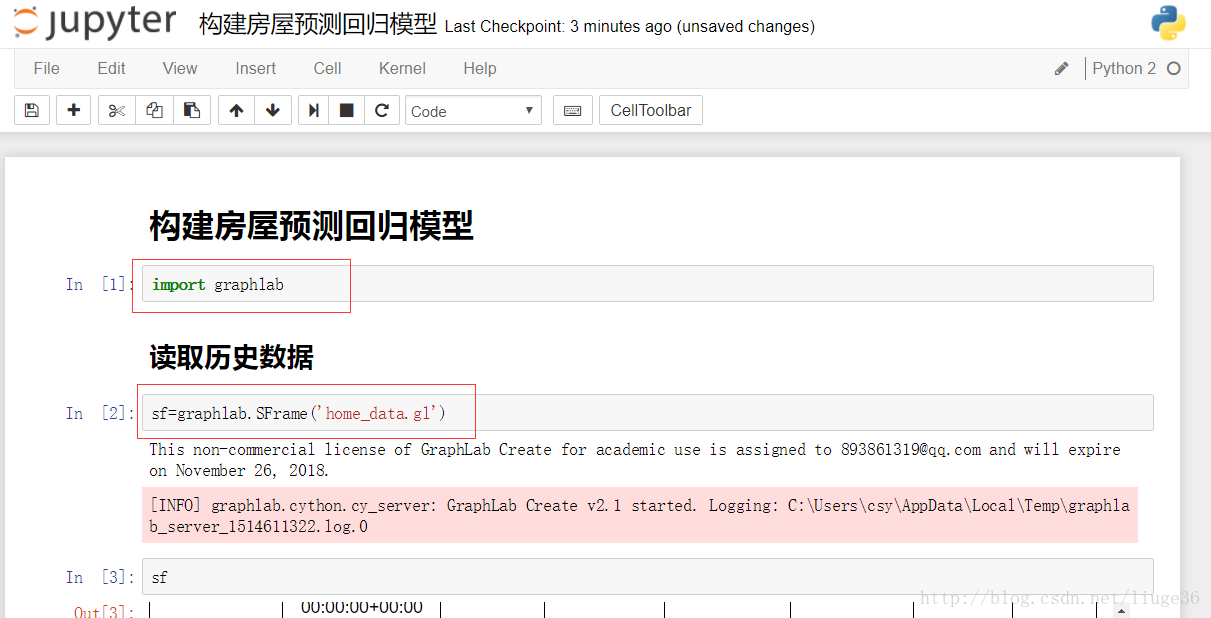1211x618 pixels.
Task: Click the non-commercial license output text
Action: click(635, 460)
